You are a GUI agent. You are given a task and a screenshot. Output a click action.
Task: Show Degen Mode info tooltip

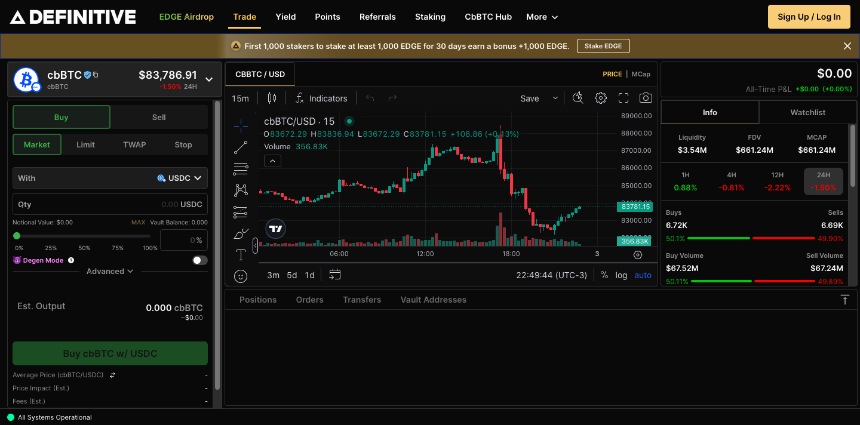point(71,260)
